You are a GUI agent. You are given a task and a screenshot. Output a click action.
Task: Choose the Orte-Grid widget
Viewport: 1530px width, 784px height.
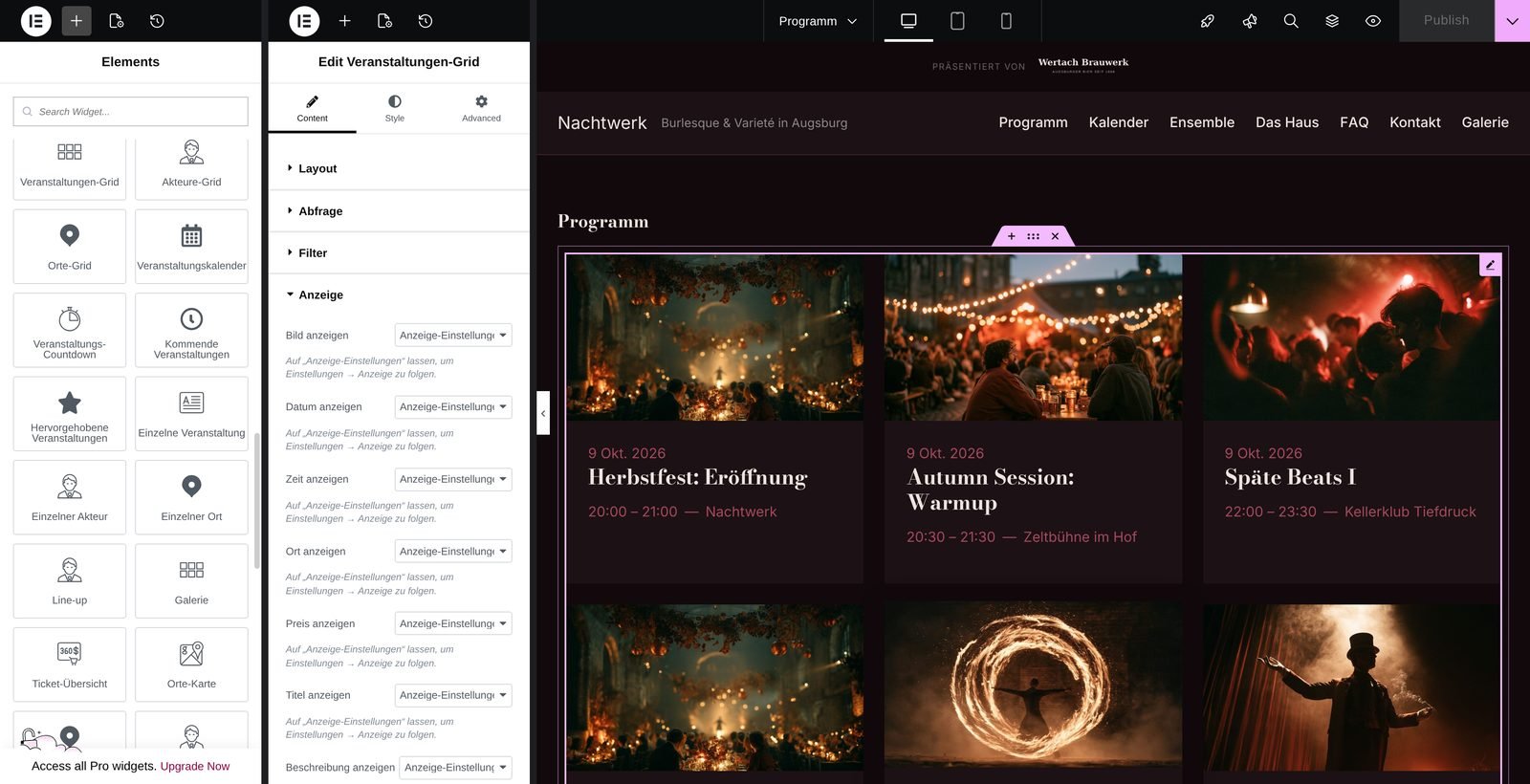tap(70, 247)
